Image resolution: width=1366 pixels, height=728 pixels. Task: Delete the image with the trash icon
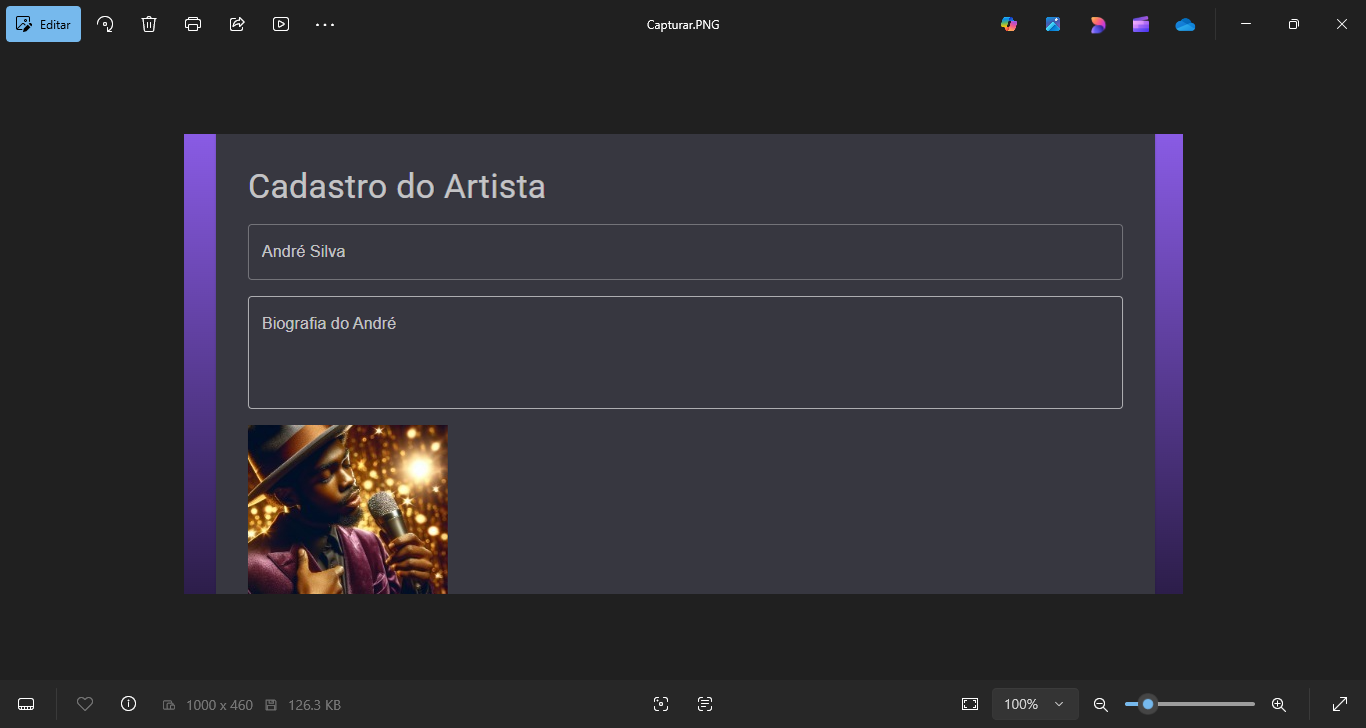click(149, 24)
